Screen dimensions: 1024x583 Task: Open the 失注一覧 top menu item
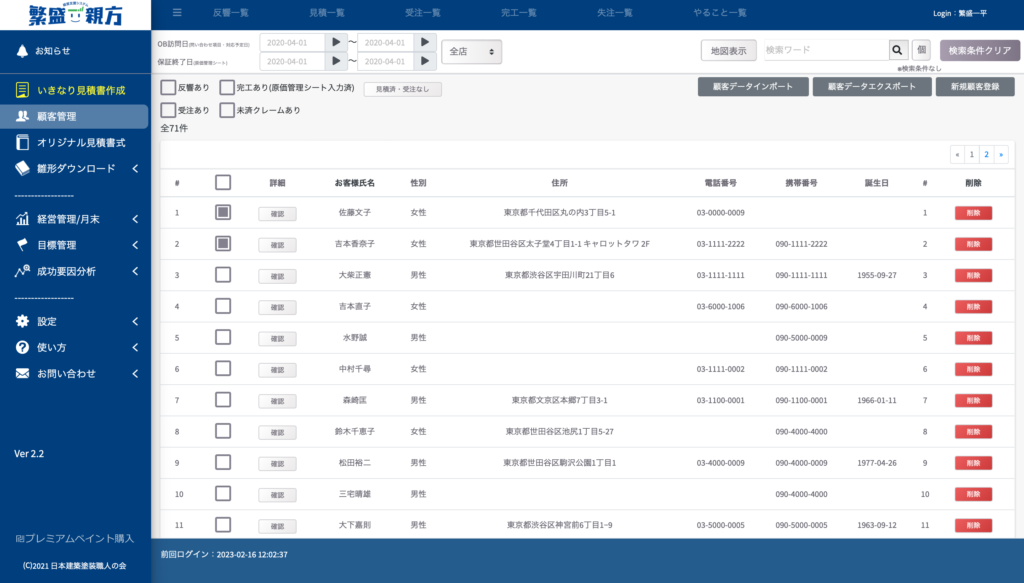[x=615, y=12]
